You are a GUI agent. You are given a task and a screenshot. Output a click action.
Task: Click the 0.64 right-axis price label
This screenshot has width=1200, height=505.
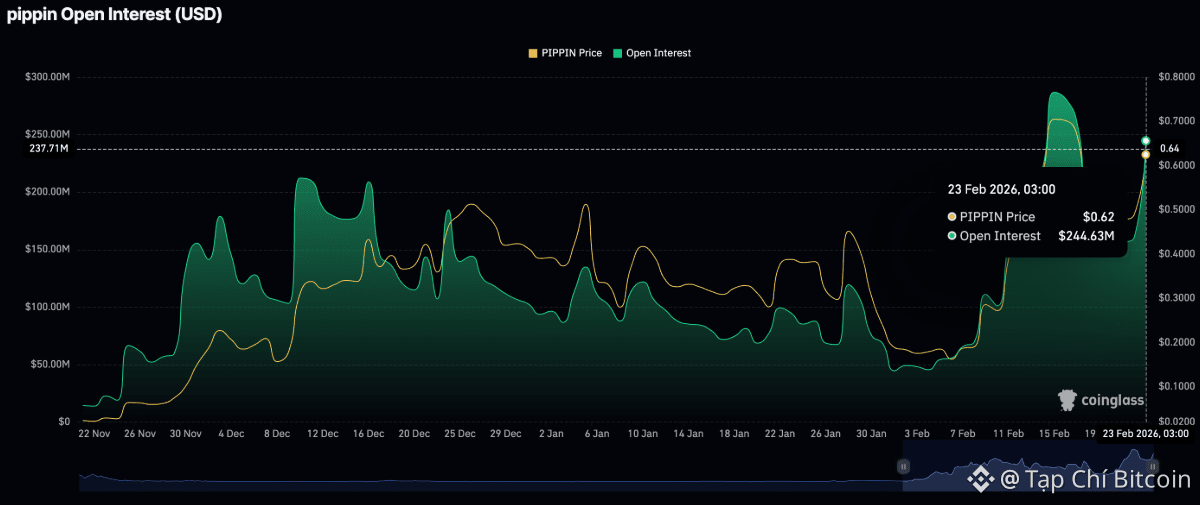pyautogui.click(x=1169, y=149)
